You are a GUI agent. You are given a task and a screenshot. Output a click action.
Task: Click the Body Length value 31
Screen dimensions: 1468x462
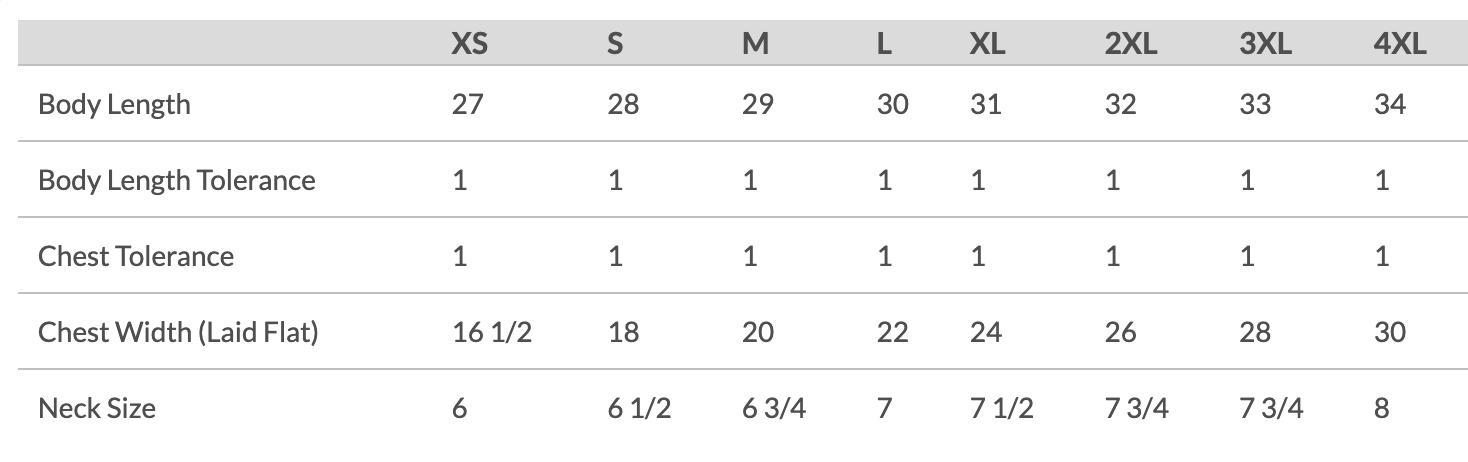[x=985, y=104]
